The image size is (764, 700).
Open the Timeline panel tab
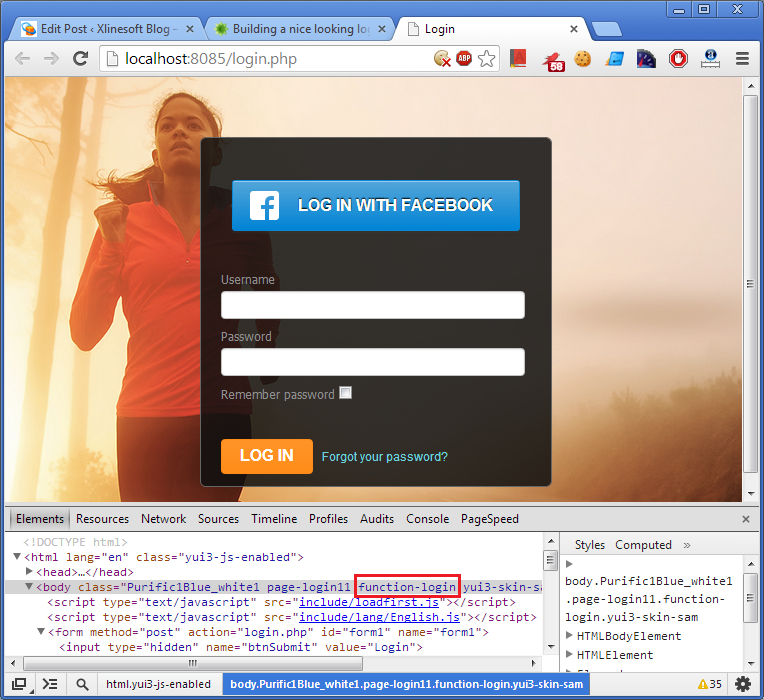[x=274, y=519]
